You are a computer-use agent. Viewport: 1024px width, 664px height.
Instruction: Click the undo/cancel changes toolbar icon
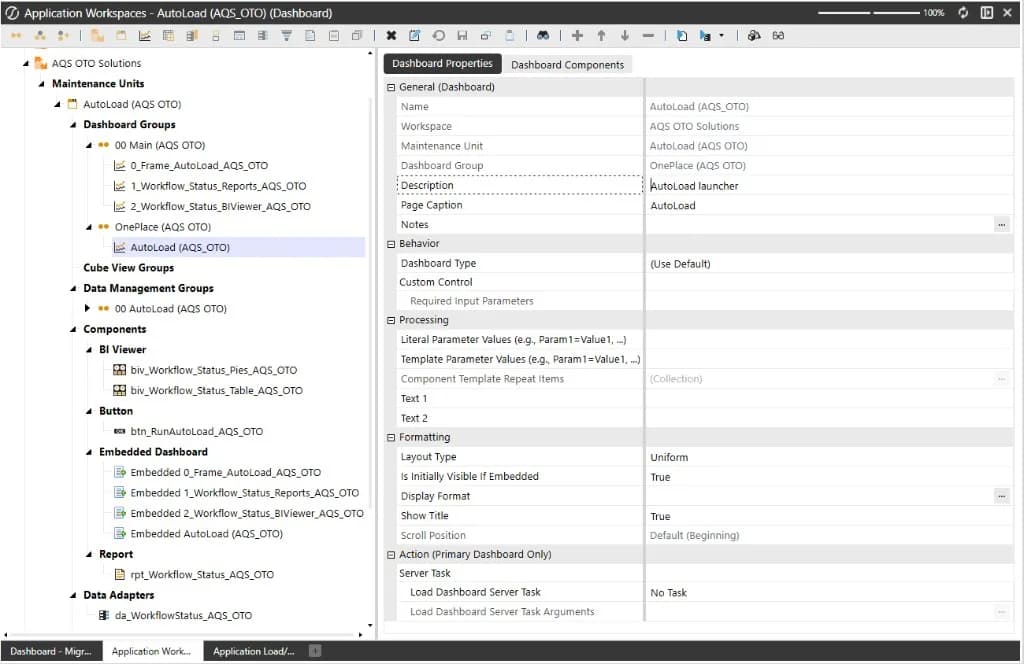click(439, 36)
